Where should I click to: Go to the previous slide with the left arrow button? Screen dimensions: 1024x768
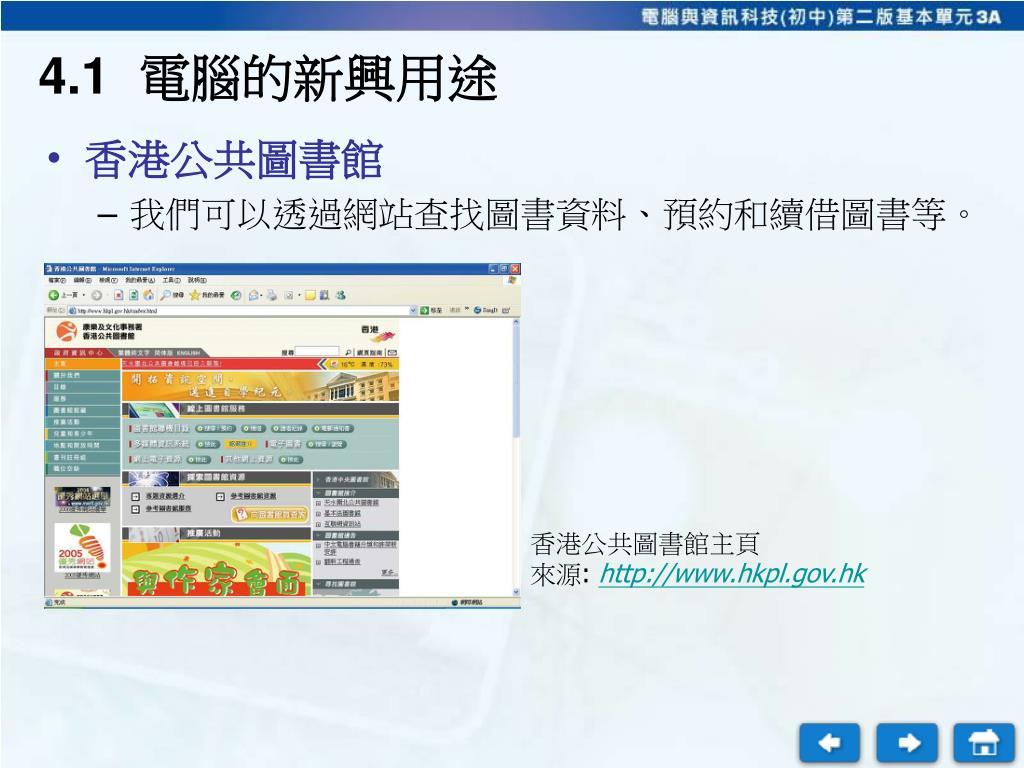829,743
